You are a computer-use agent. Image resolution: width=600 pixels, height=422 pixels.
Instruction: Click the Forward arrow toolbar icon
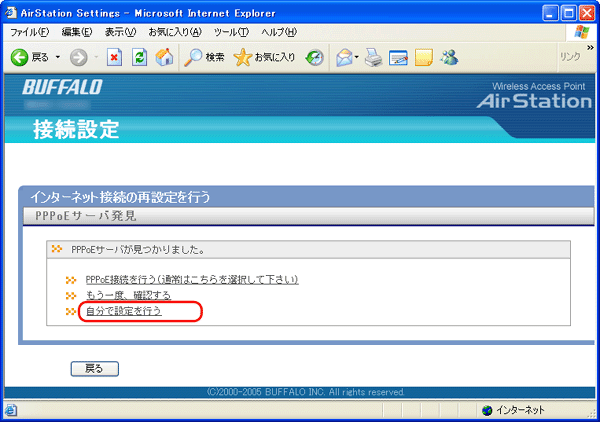pyautogui.click(x=79, y=57)
